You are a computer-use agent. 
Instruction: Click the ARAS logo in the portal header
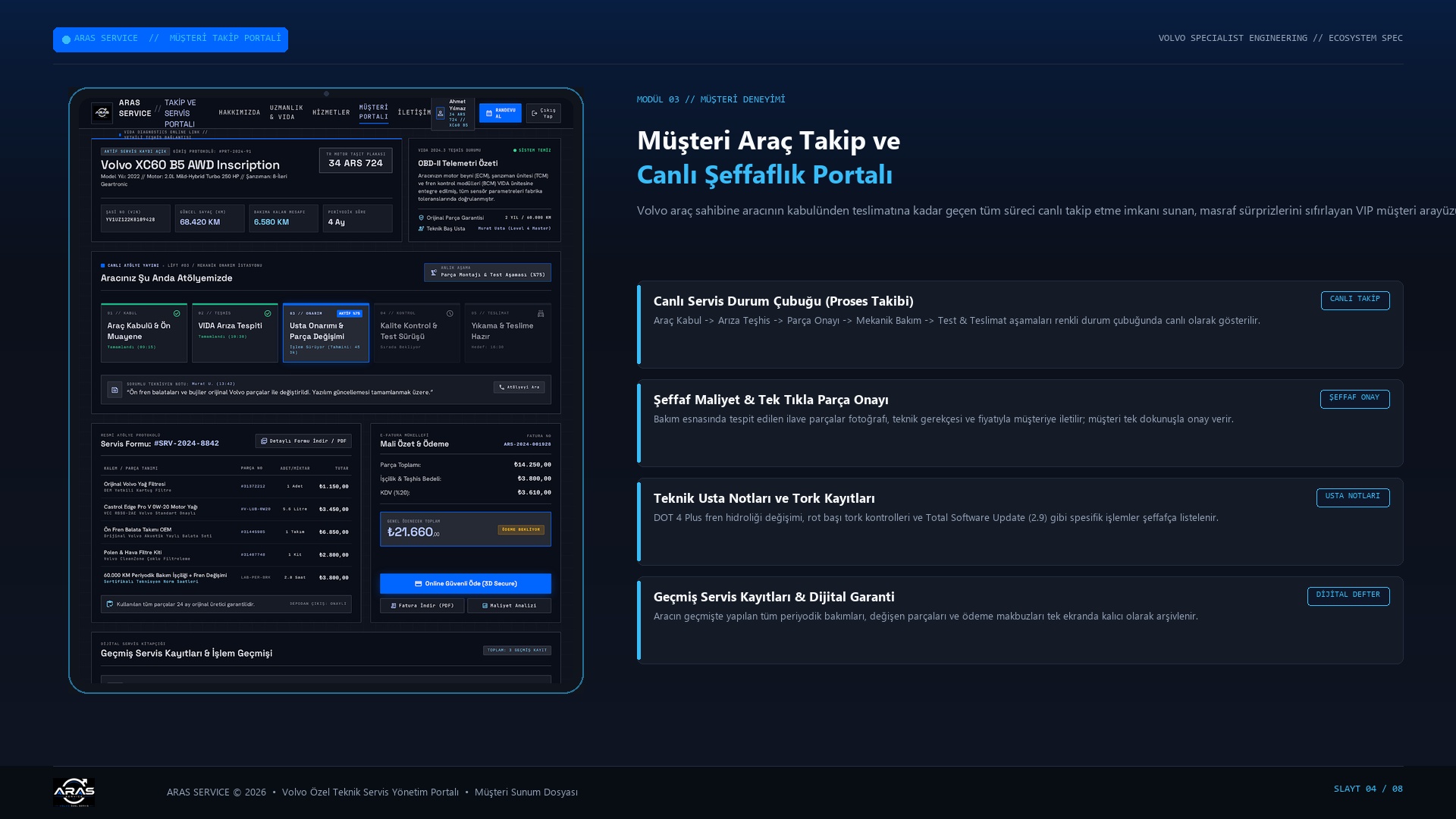(102, 113)
